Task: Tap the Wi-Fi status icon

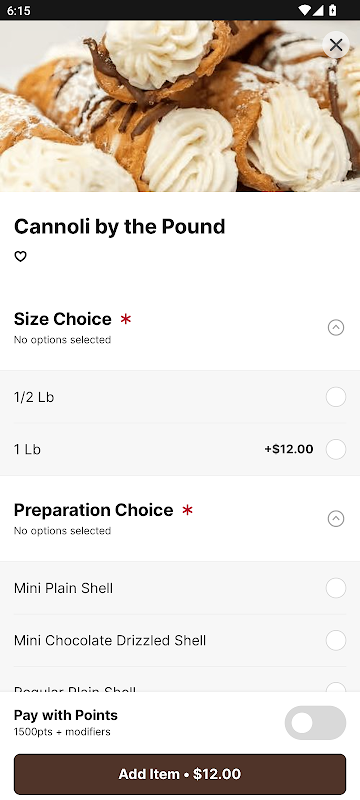Action: tap(304, 10)
